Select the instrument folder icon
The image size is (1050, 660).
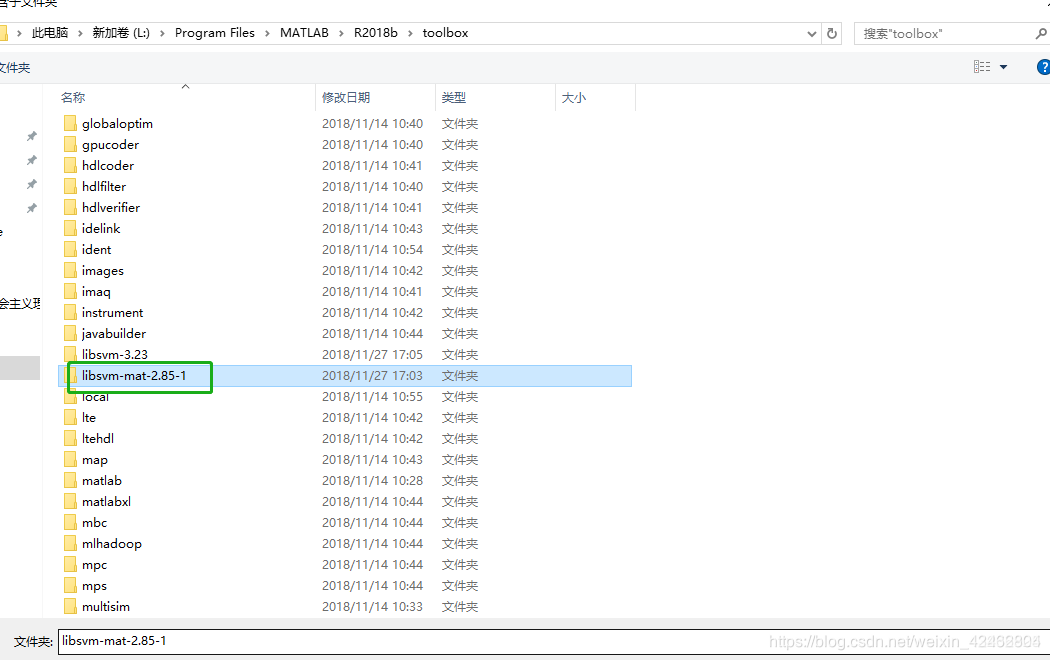tap(70, 313)
